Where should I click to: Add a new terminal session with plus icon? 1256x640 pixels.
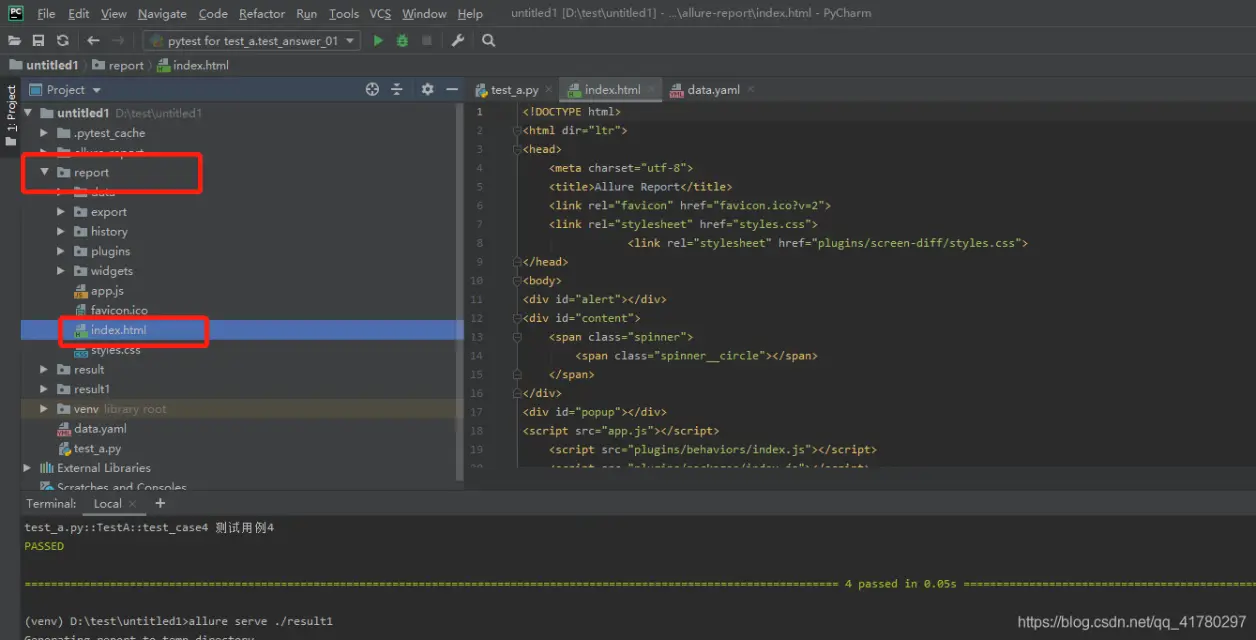tap(160, 503)
